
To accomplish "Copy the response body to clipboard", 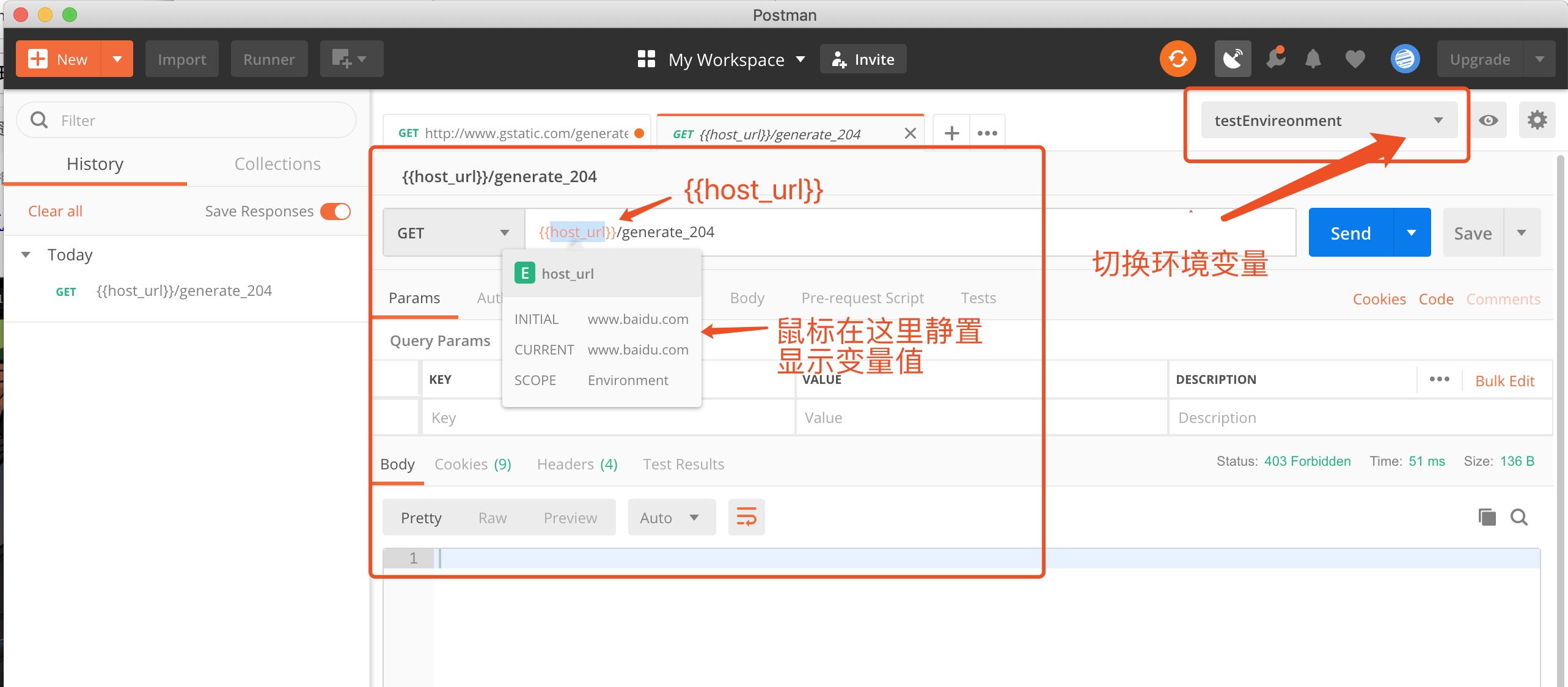I will pyautogui.click(x=1487, y=517).
